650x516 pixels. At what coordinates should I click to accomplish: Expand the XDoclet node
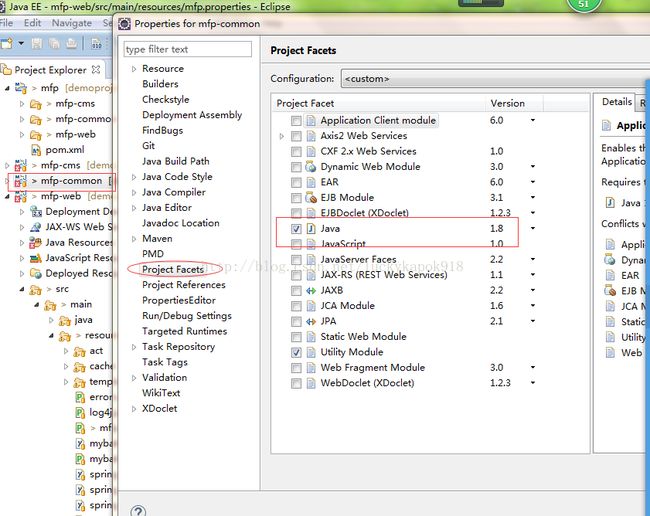point(134,409)
